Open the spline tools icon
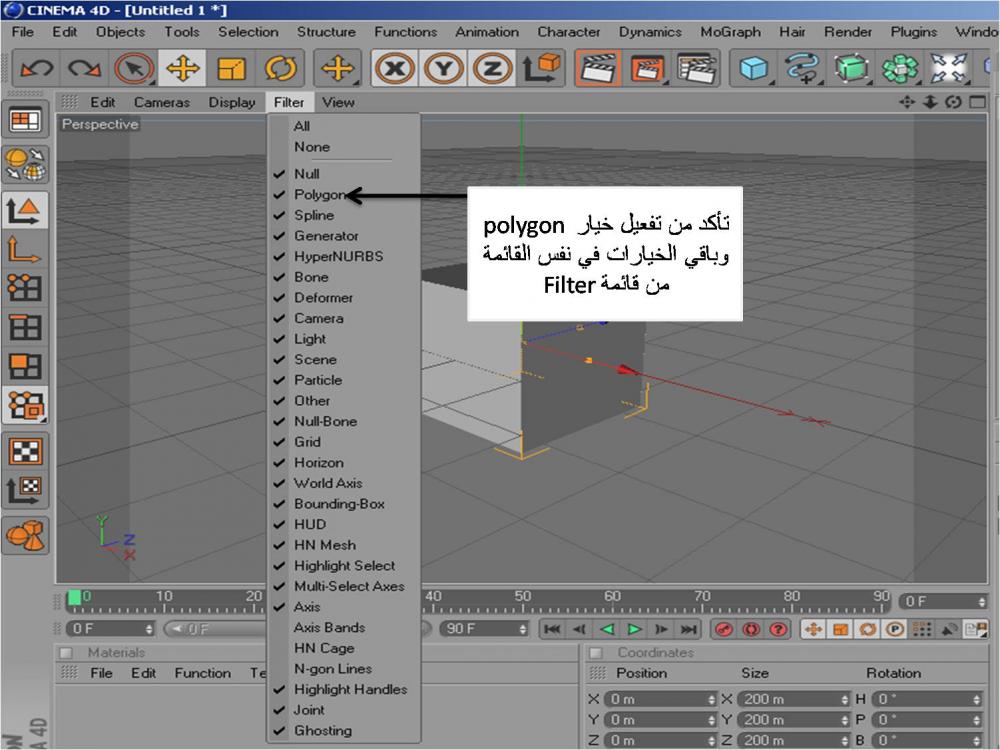Image resolution: width=1000 pixels, height=750 pixels. click(x=802, y=68)
